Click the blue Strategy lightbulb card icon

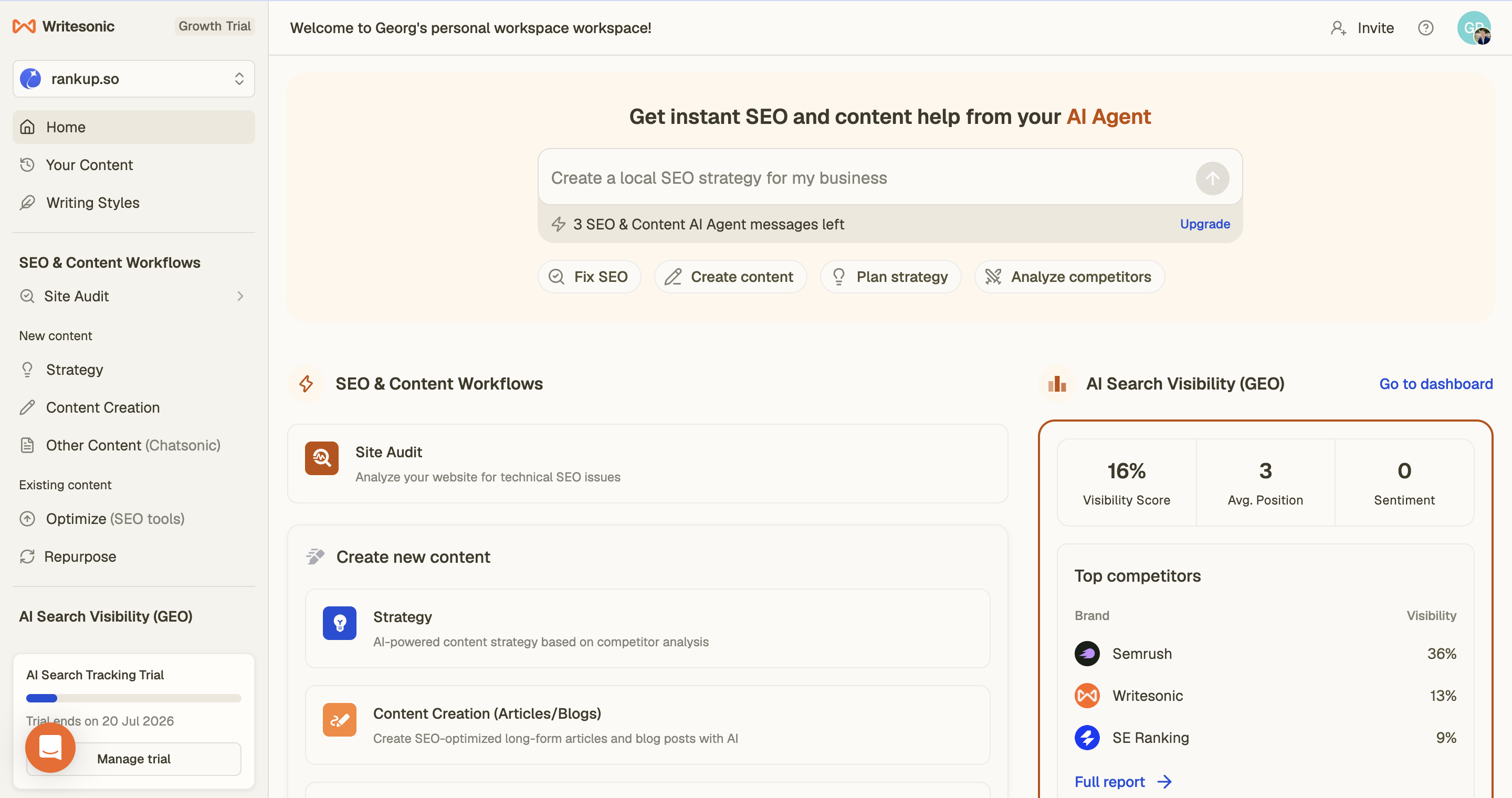(x=339, y=623)
